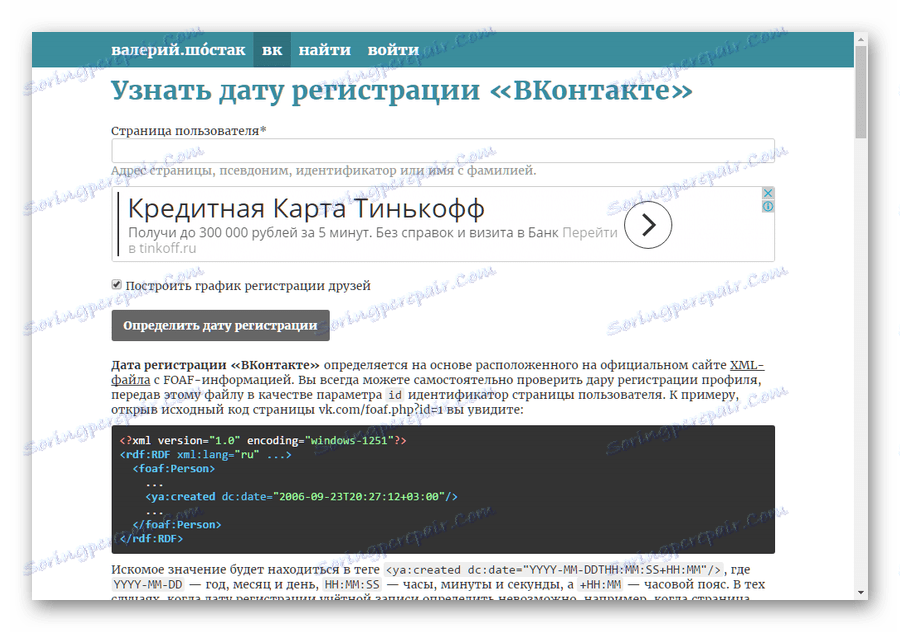Open the XML-файла link
The image size is (900, 632).
[746, 365]
